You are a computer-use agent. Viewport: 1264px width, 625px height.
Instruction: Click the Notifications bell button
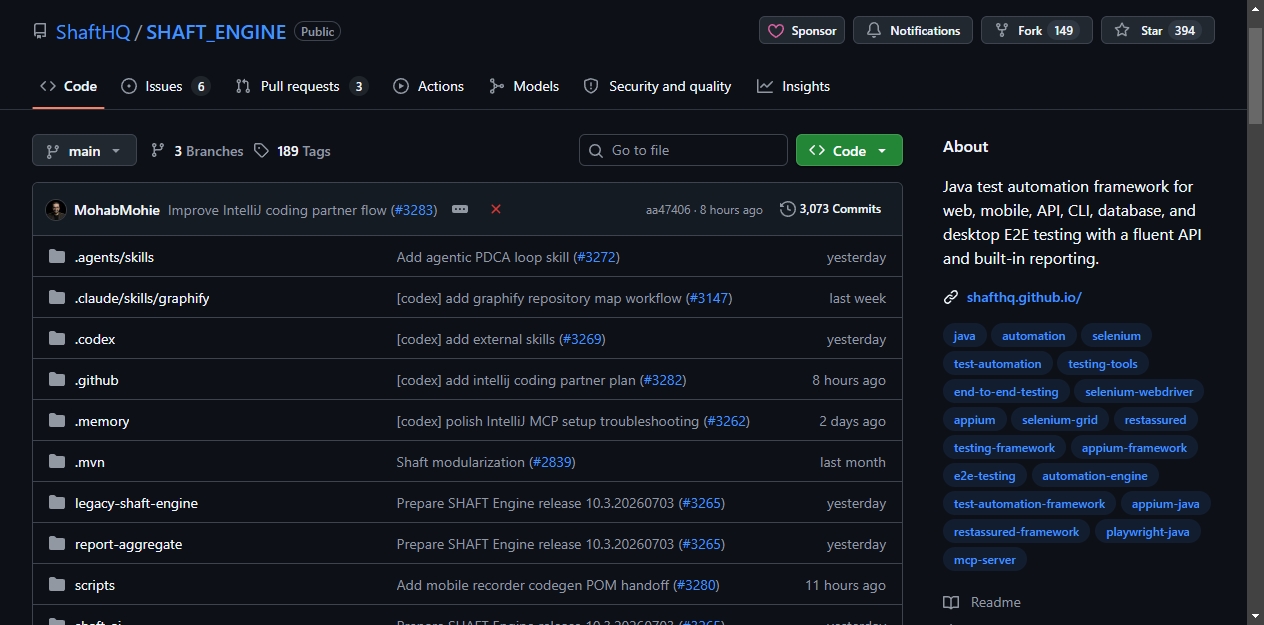913,30
